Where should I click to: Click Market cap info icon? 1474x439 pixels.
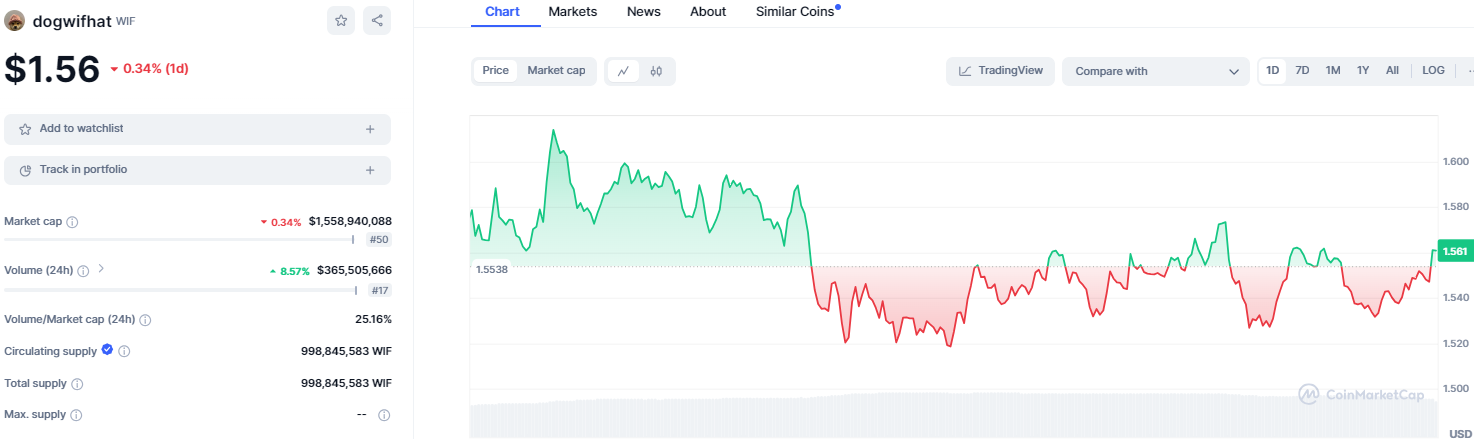[x=72, y=222]
